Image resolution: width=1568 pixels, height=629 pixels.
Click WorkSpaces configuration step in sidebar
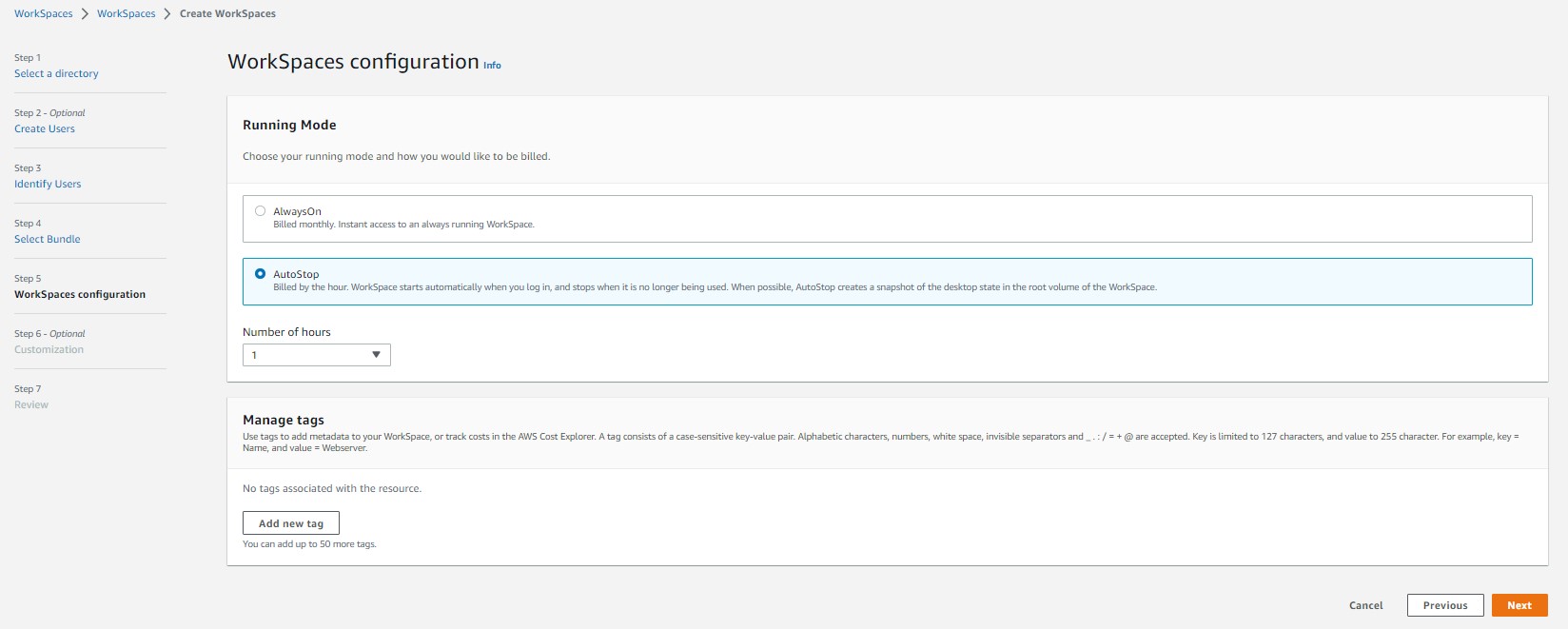(x=80, y=294)
